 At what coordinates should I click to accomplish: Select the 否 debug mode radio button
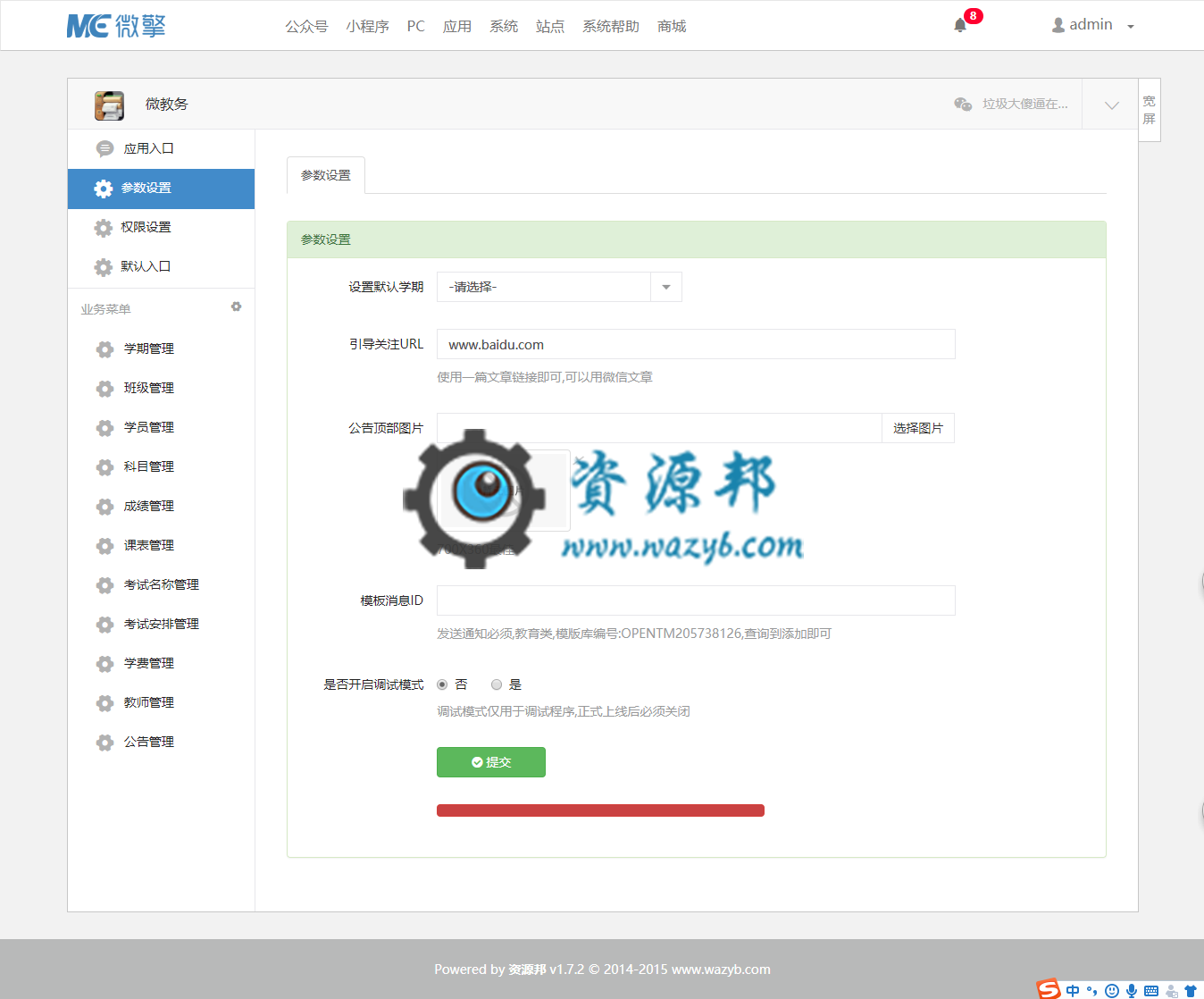(x=442, y=684)
